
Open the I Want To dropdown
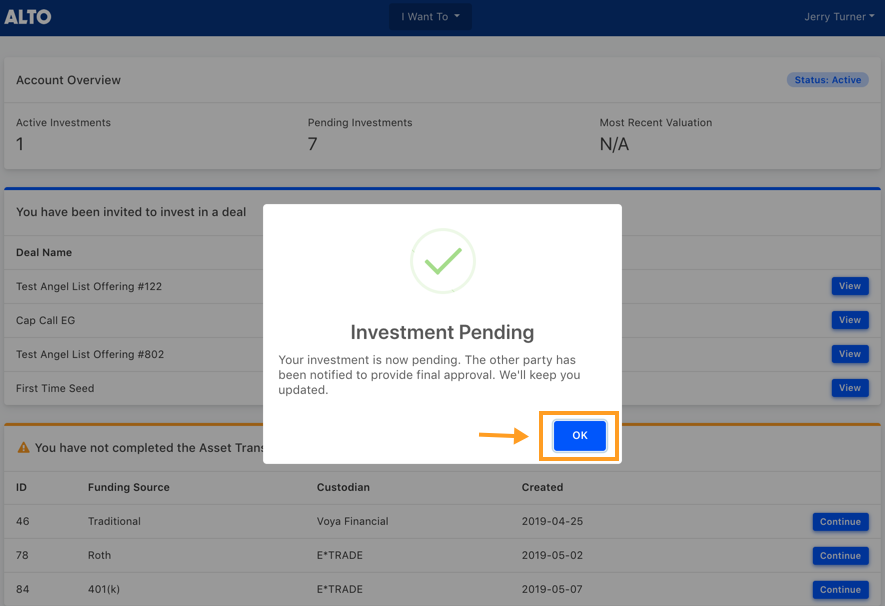[430, 17]
